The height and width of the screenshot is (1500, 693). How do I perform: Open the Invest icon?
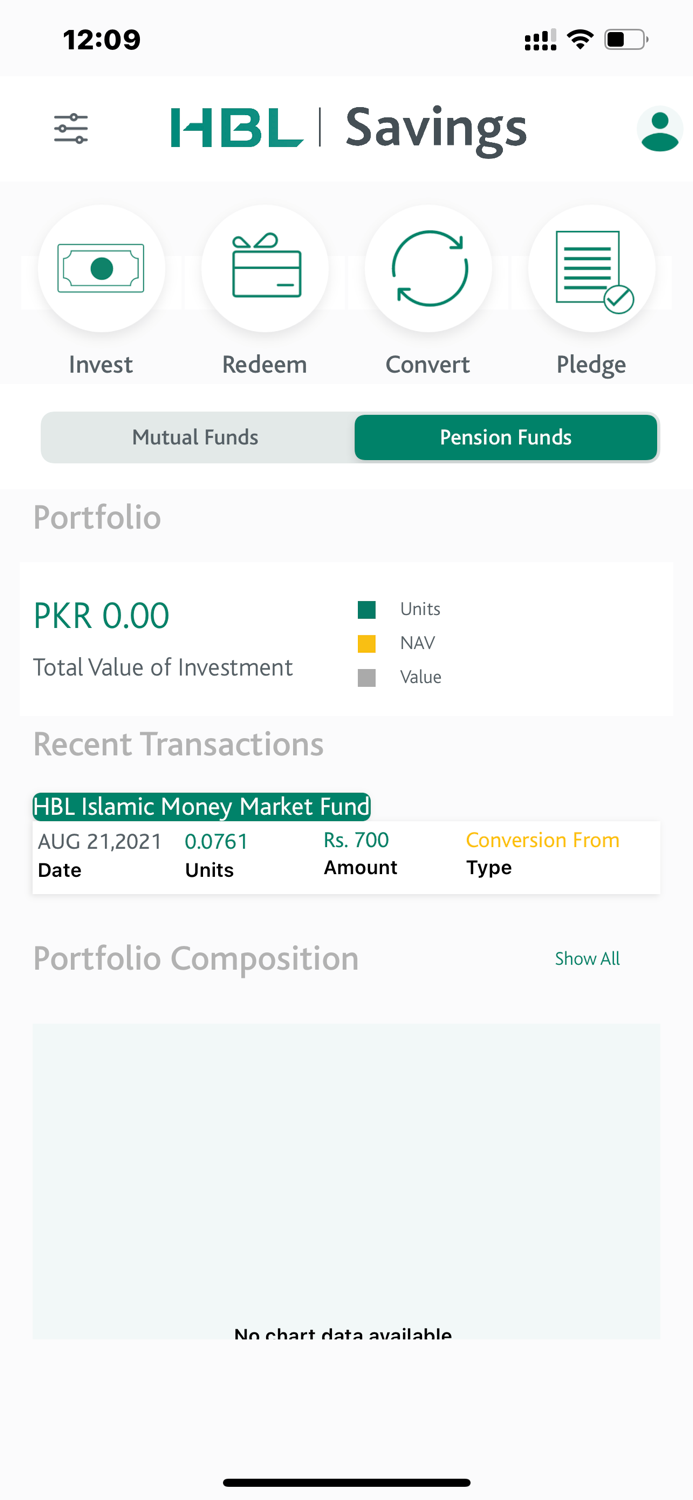tap(101, 268)
